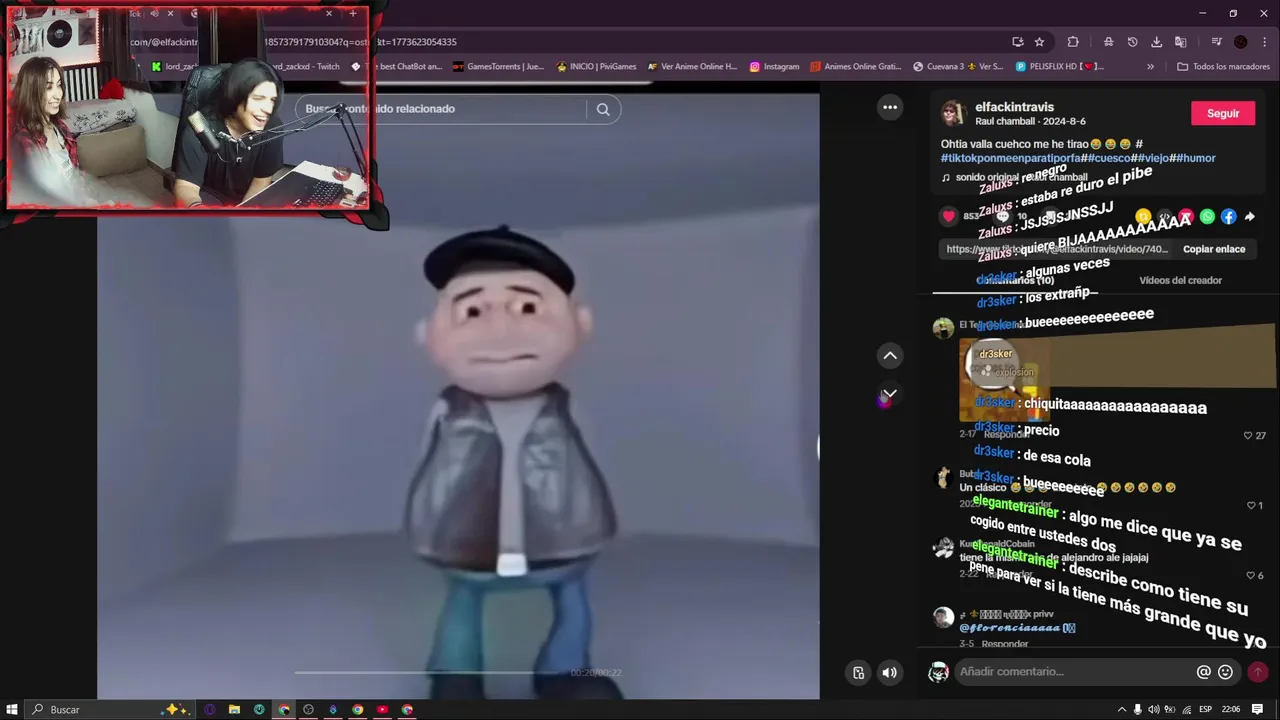1280x720 pixels.
Task: Open File Explorer from the taskbar
Action: (x=234, y=709)
